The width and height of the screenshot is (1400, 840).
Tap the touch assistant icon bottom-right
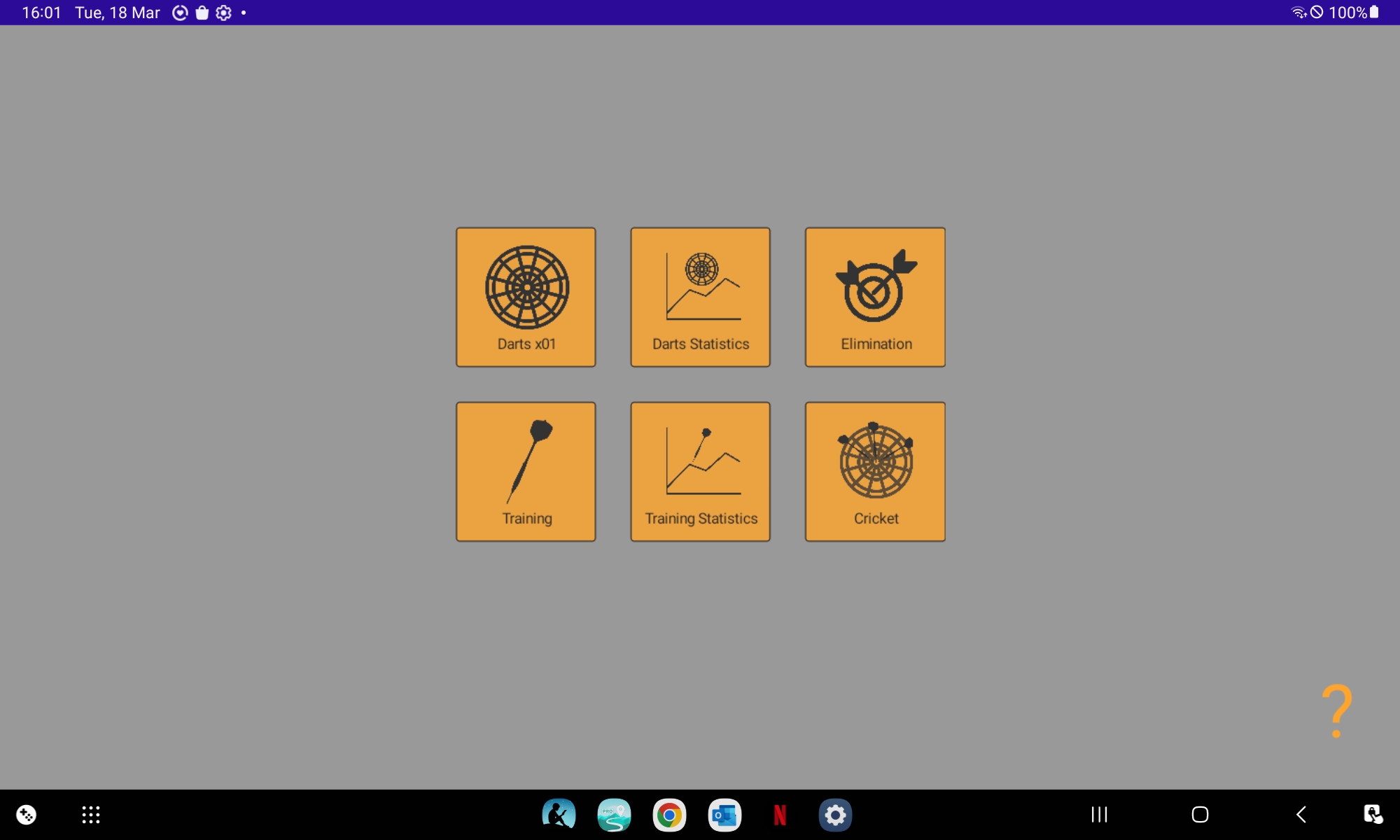click(1372, 815)
